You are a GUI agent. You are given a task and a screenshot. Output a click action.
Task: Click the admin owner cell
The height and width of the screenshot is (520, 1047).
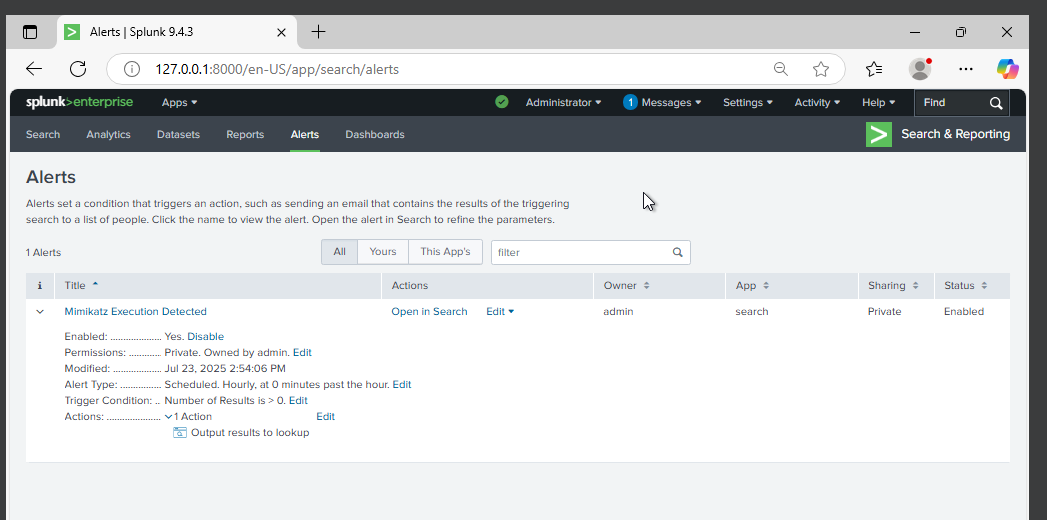[x=618, y=312]
